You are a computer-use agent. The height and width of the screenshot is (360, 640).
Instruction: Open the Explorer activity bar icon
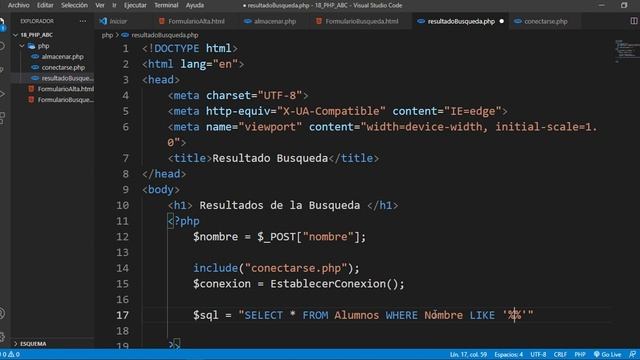coord(2,24)
